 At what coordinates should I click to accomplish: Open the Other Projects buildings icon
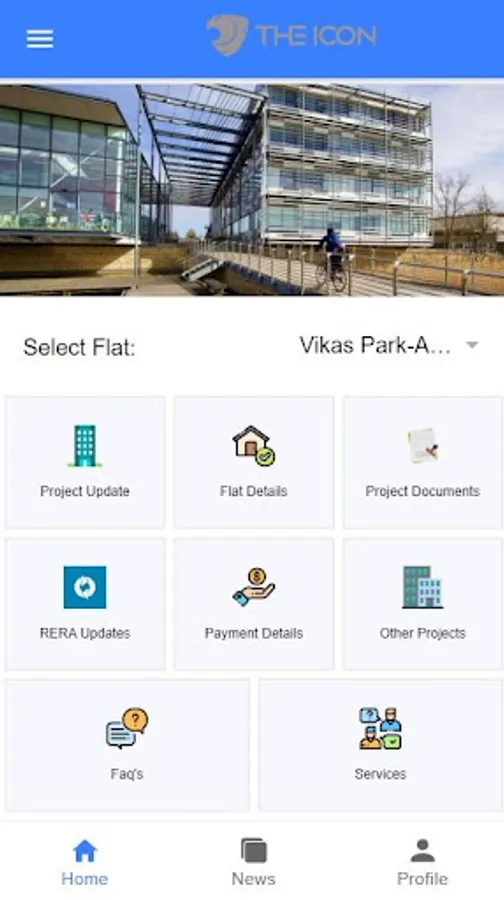423,587
